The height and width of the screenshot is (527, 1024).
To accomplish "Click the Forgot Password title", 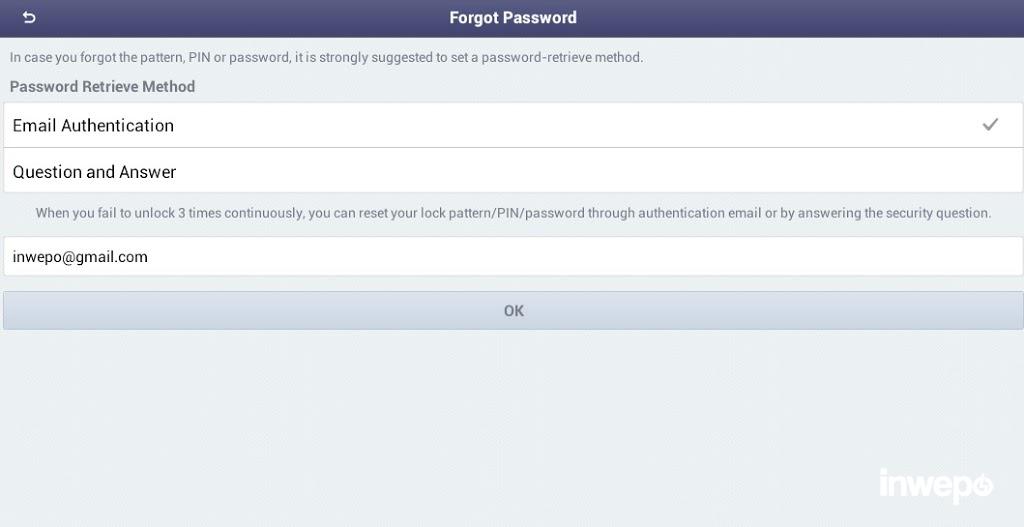I will tap(512, 18).
